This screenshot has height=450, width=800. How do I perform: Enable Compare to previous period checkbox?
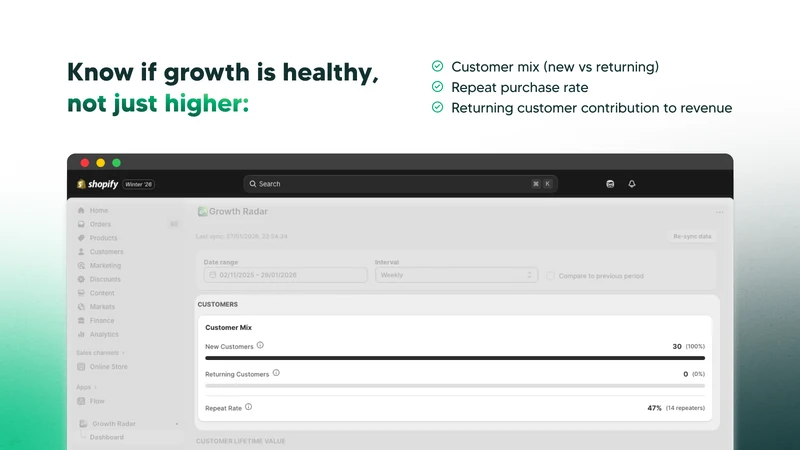click(x=550, y=276)
